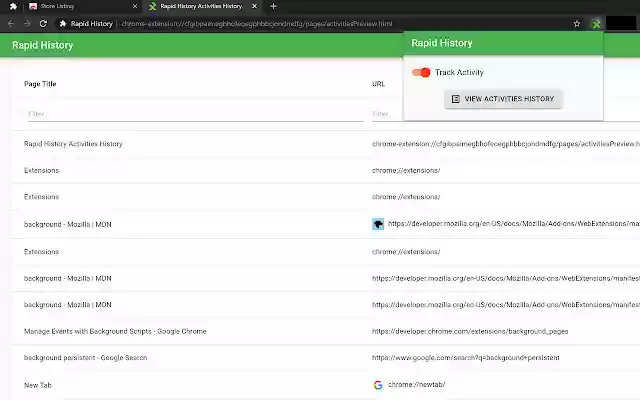Screen dimensions: 640x400
Task: Select the Rapid History Activities History row title
Action: pos(73,144)
